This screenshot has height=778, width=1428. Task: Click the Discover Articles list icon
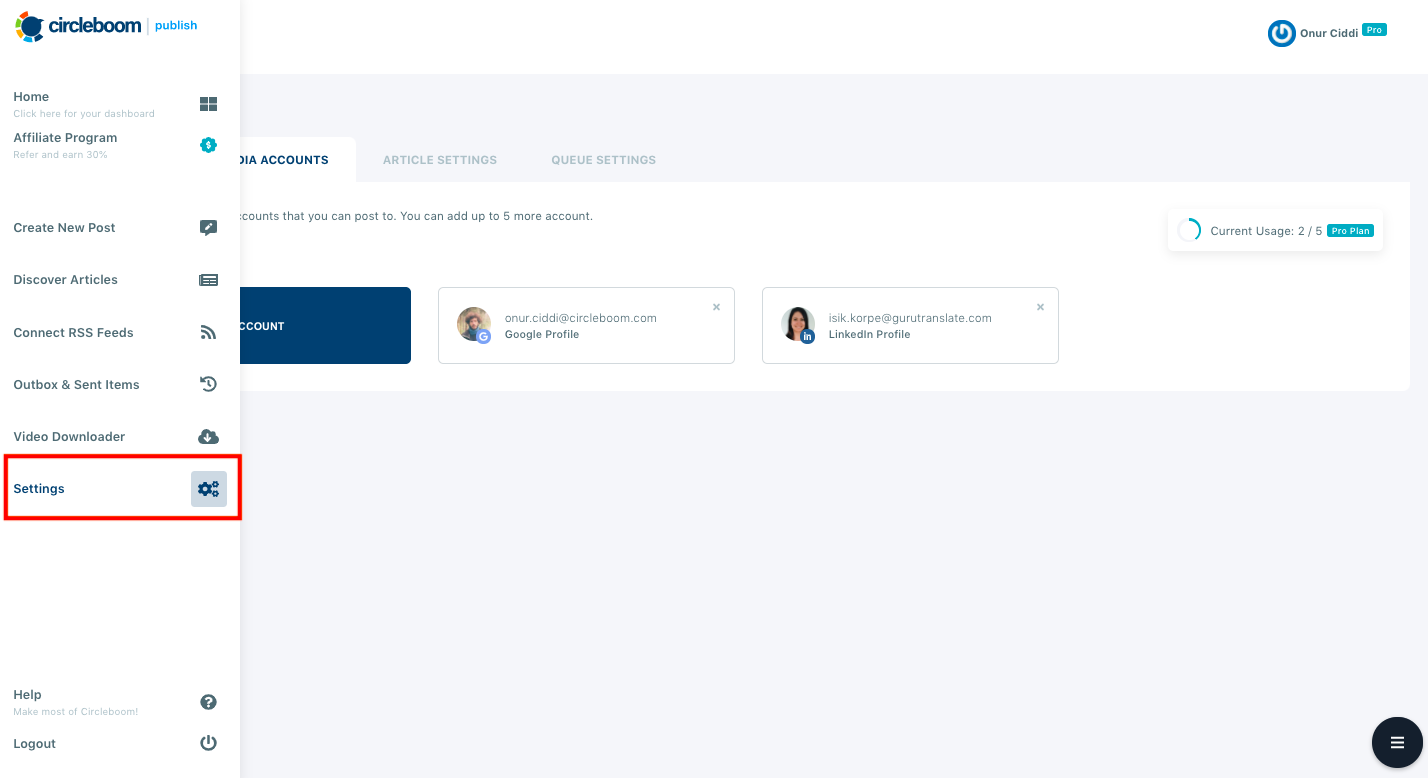[208, 280]
